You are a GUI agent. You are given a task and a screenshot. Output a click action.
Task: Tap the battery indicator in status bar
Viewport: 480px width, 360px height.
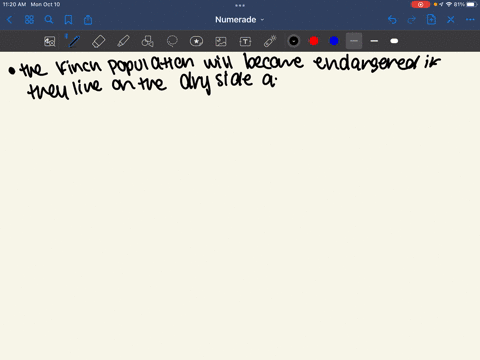tap(472, 4)
